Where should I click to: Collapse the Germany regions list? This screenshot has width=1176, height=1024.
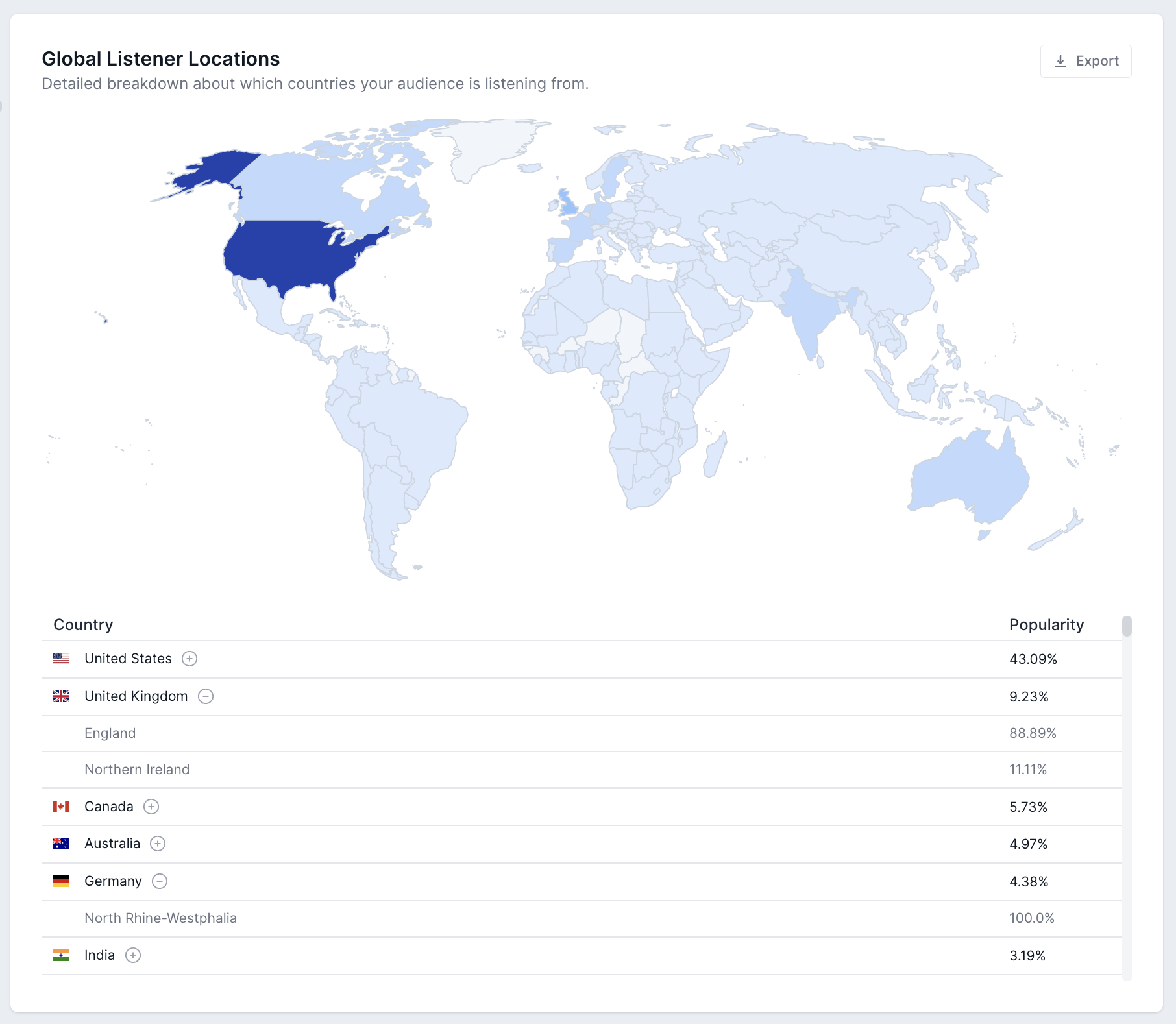click(160, 881)
